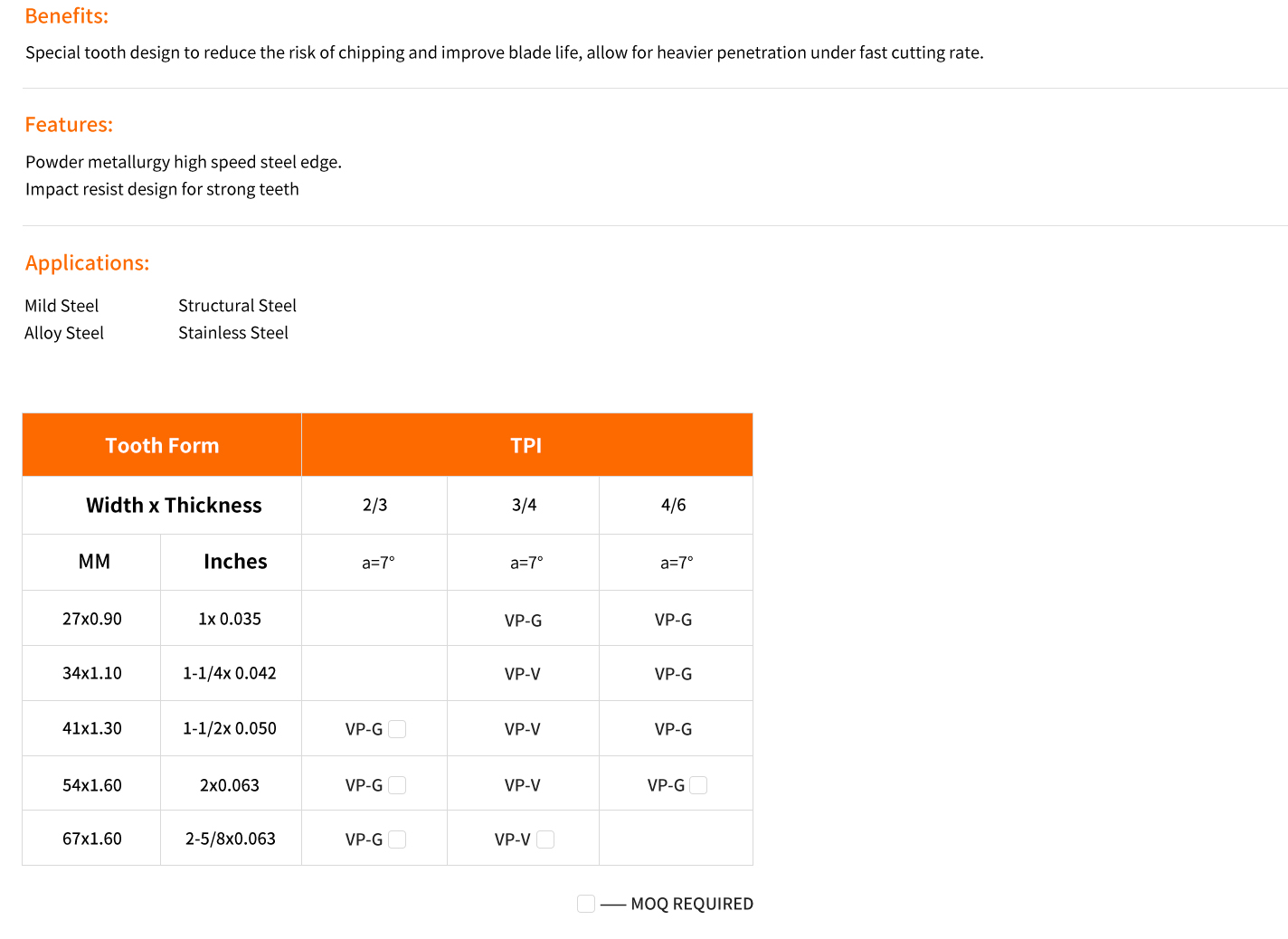The image size is (1288, 939).
Task: Click VP-G in 41x1.30 row, 4/6 column
Action: click(x=673, y=729)
